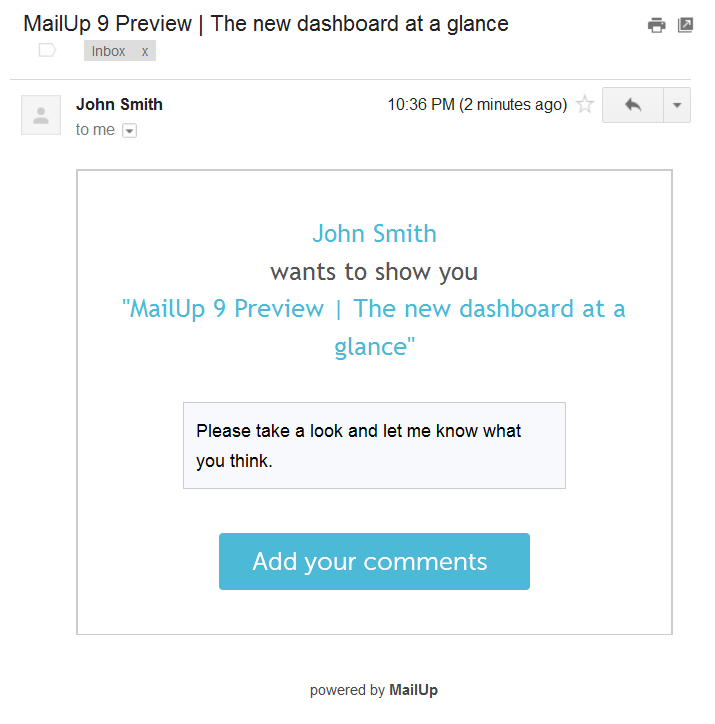
Task: Remove the Inbox label using its x
Action: click(x=145, y=51)
